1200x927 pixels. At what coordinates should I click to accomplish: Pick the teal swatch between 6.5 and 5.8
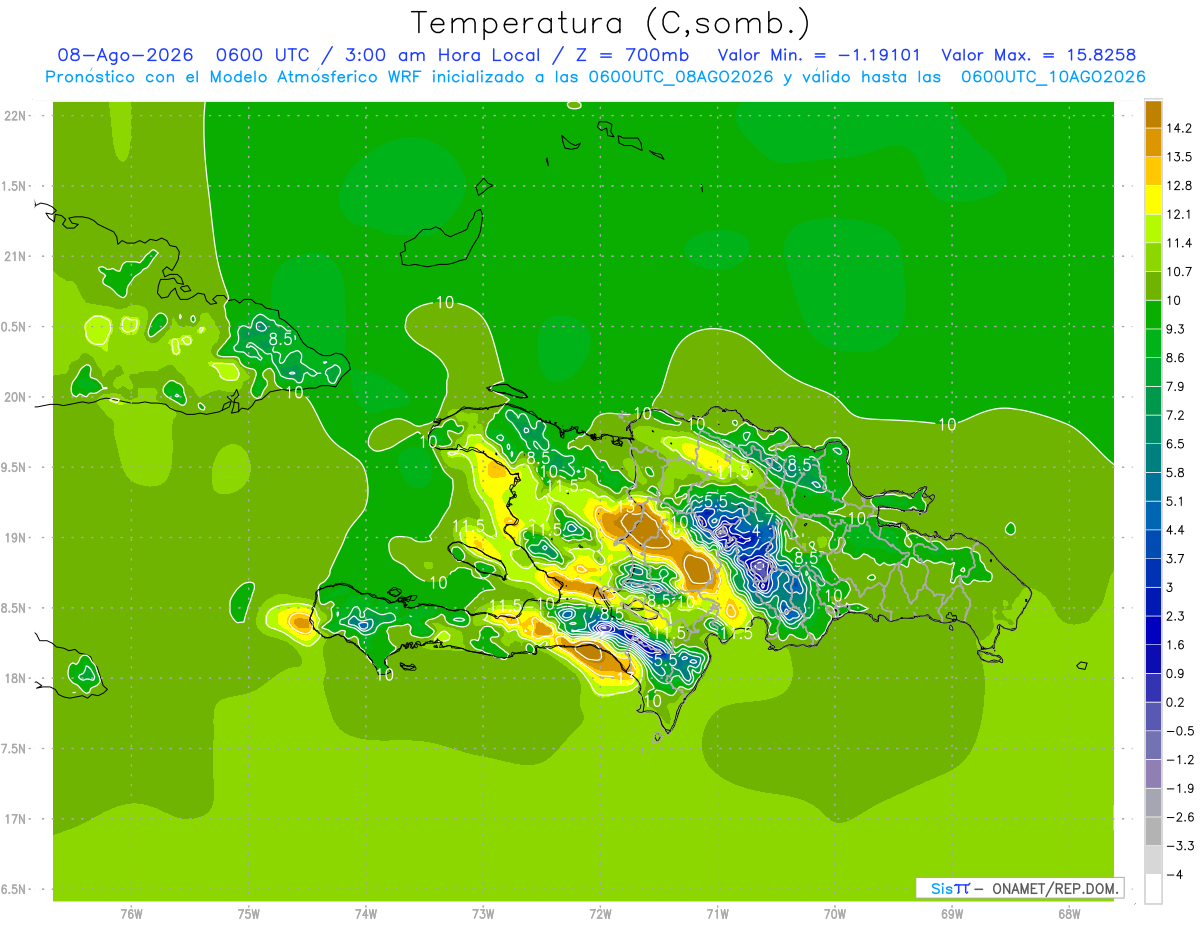point(1153,458)
